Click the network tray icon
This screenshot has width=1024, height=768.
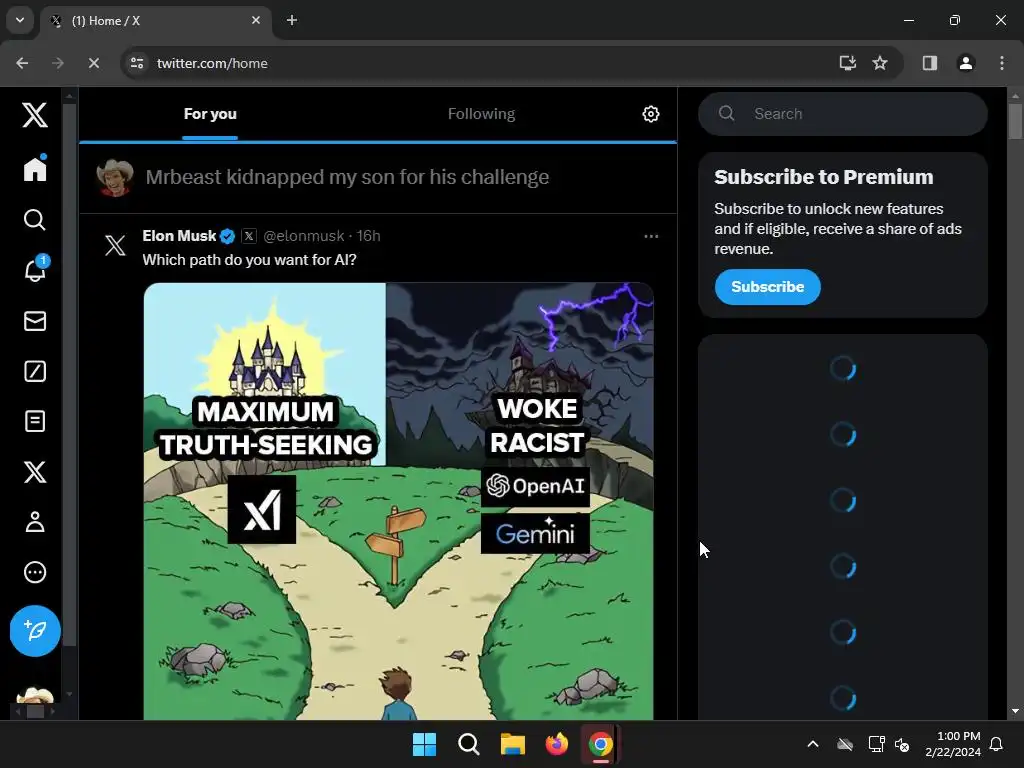(x=876, y=744)
